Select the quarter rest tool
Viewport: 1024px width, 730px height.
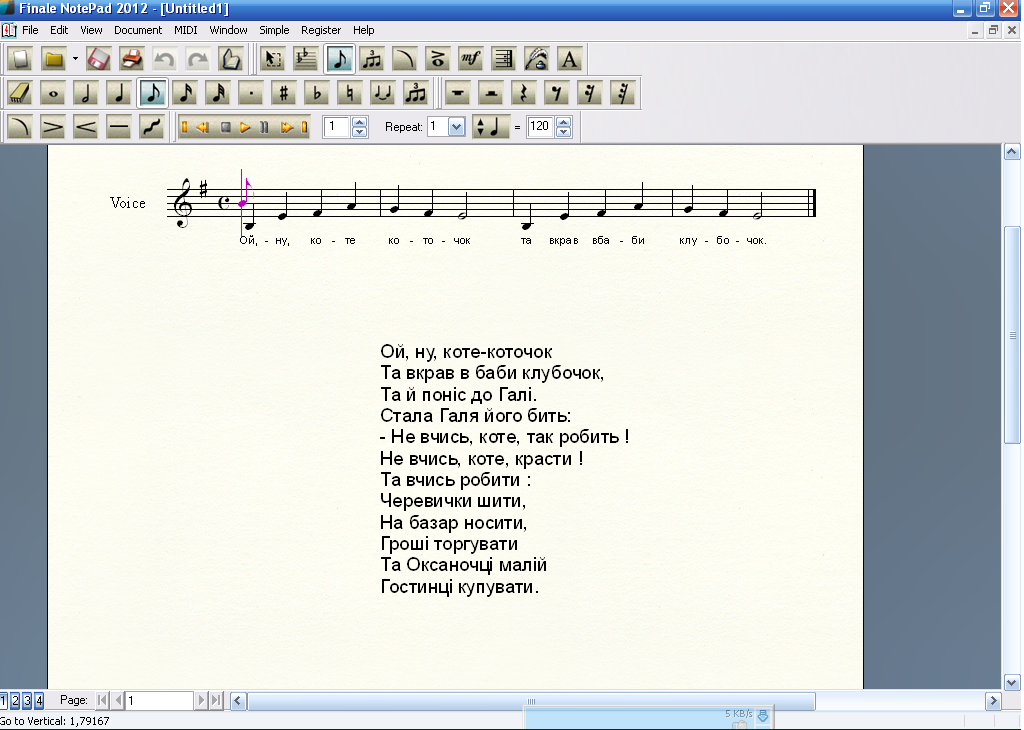tap(524, 93)
